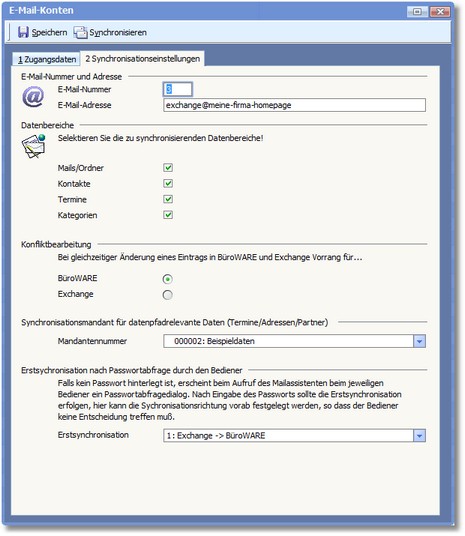Click the restore window button in title bar
This screenshot has height=536, width=465.
click(417, 11)
